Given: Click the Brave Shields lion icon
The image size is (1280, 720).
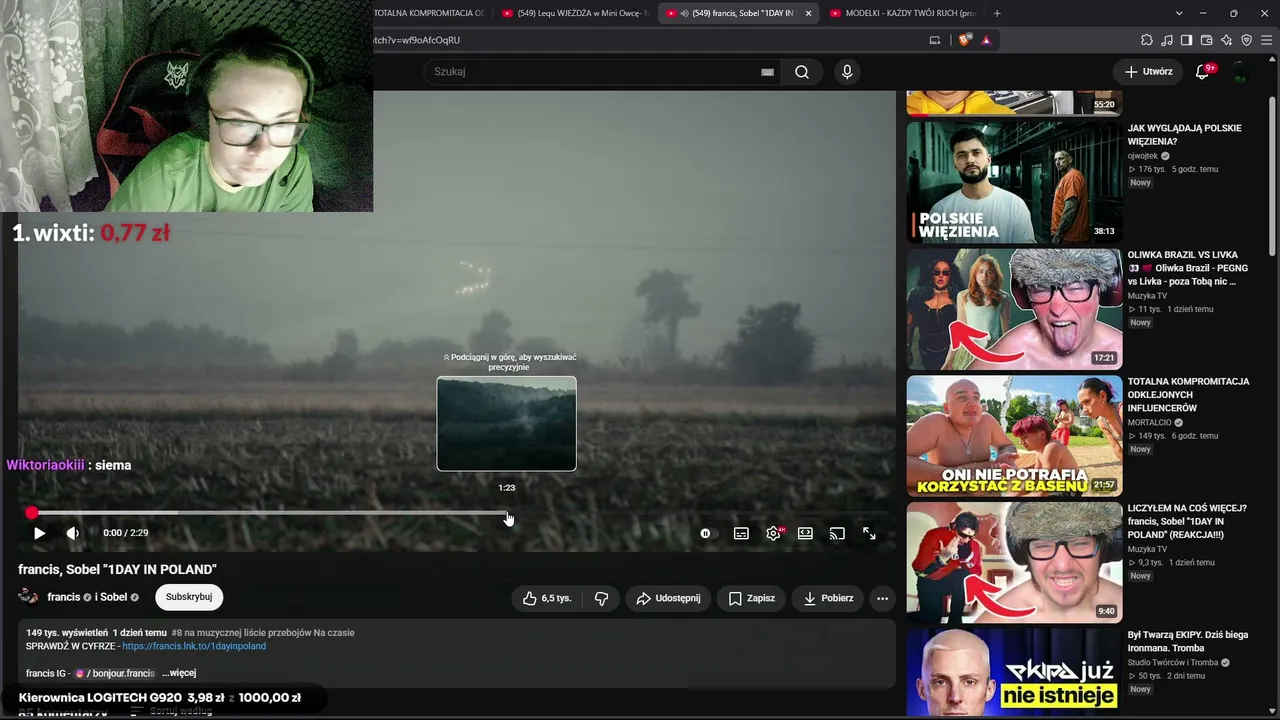Looking at the screenshot, I should coord(965,40).
